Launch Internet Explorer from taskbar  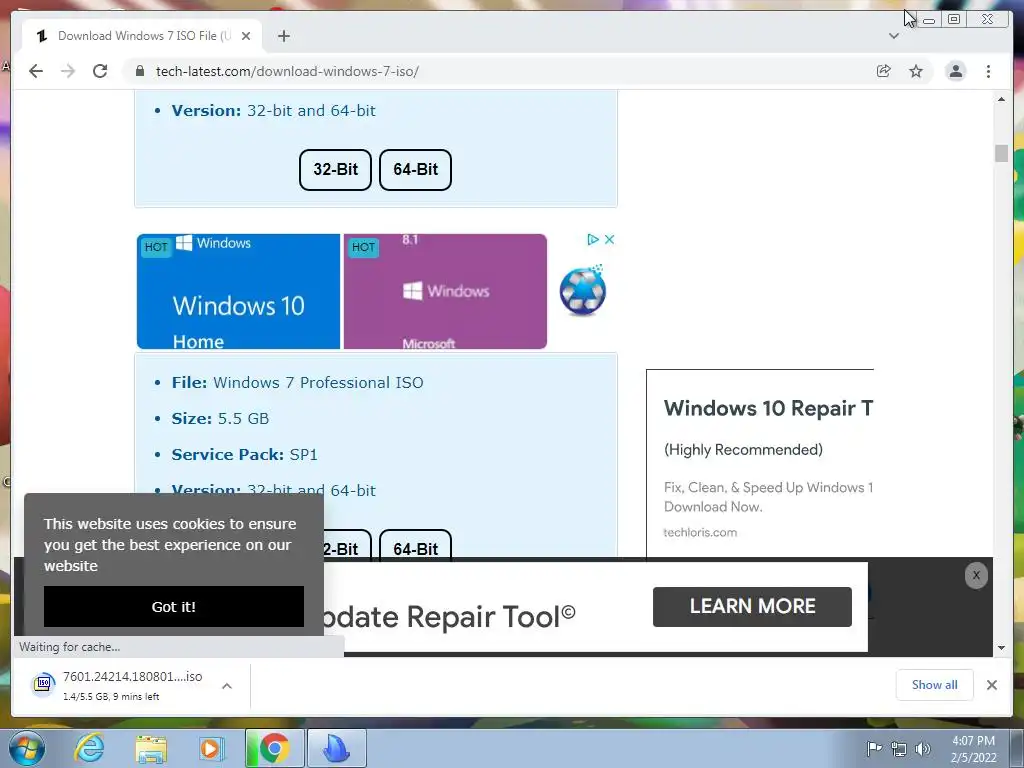tap(89, 748)
